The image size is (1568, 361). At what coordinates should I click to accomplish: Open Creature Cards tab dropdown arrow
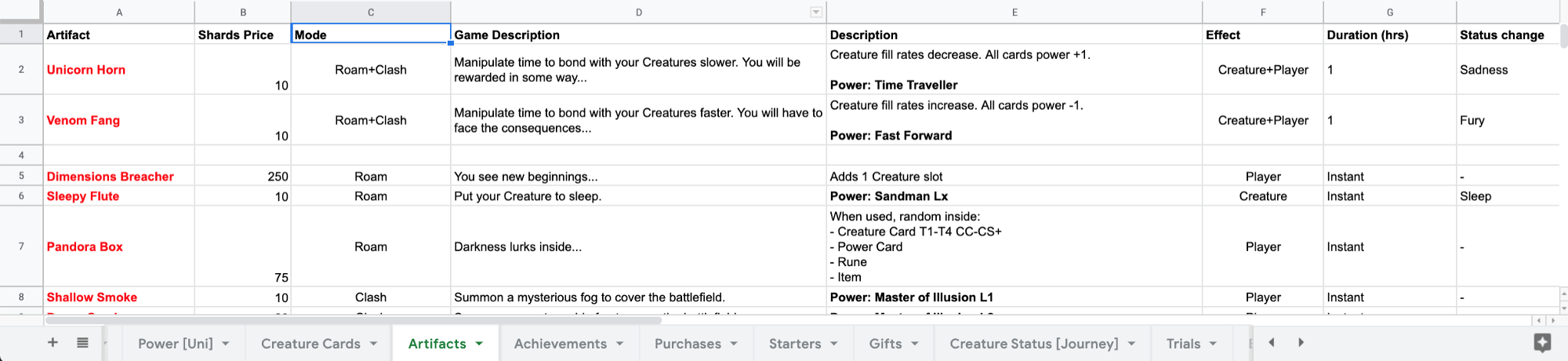tap(374, 344)
